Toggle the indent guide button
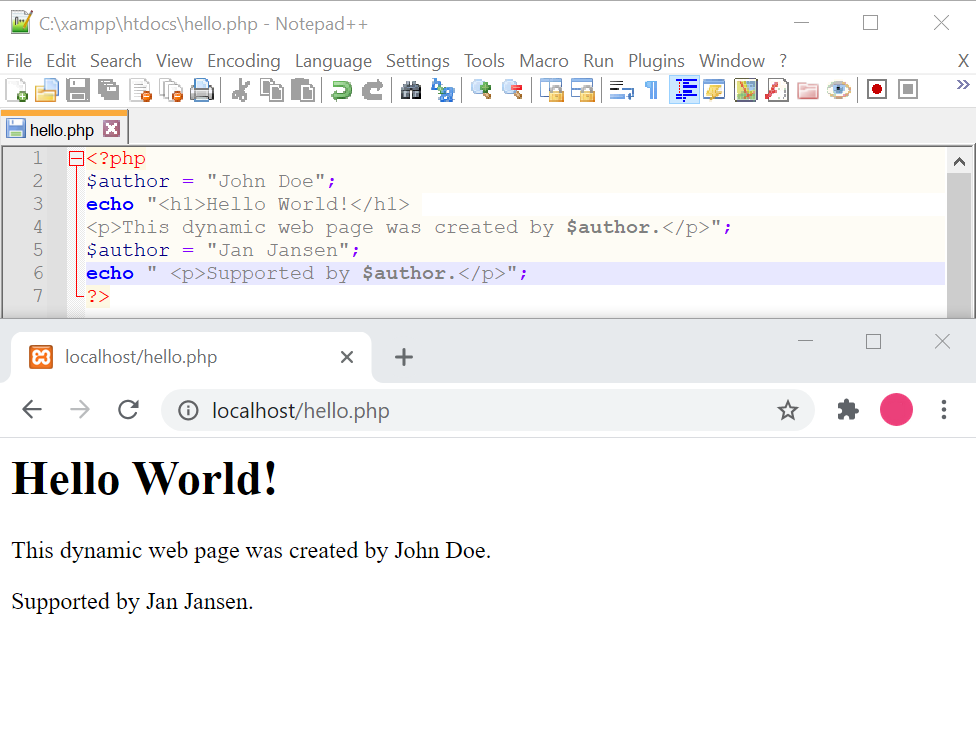Viewport: 976px width, 745px height. coord(685,90)
